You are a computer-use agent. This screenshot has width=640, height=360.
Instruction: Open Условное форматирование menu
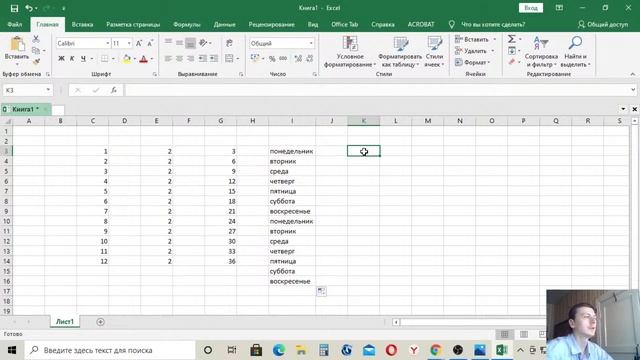point(350,51)
